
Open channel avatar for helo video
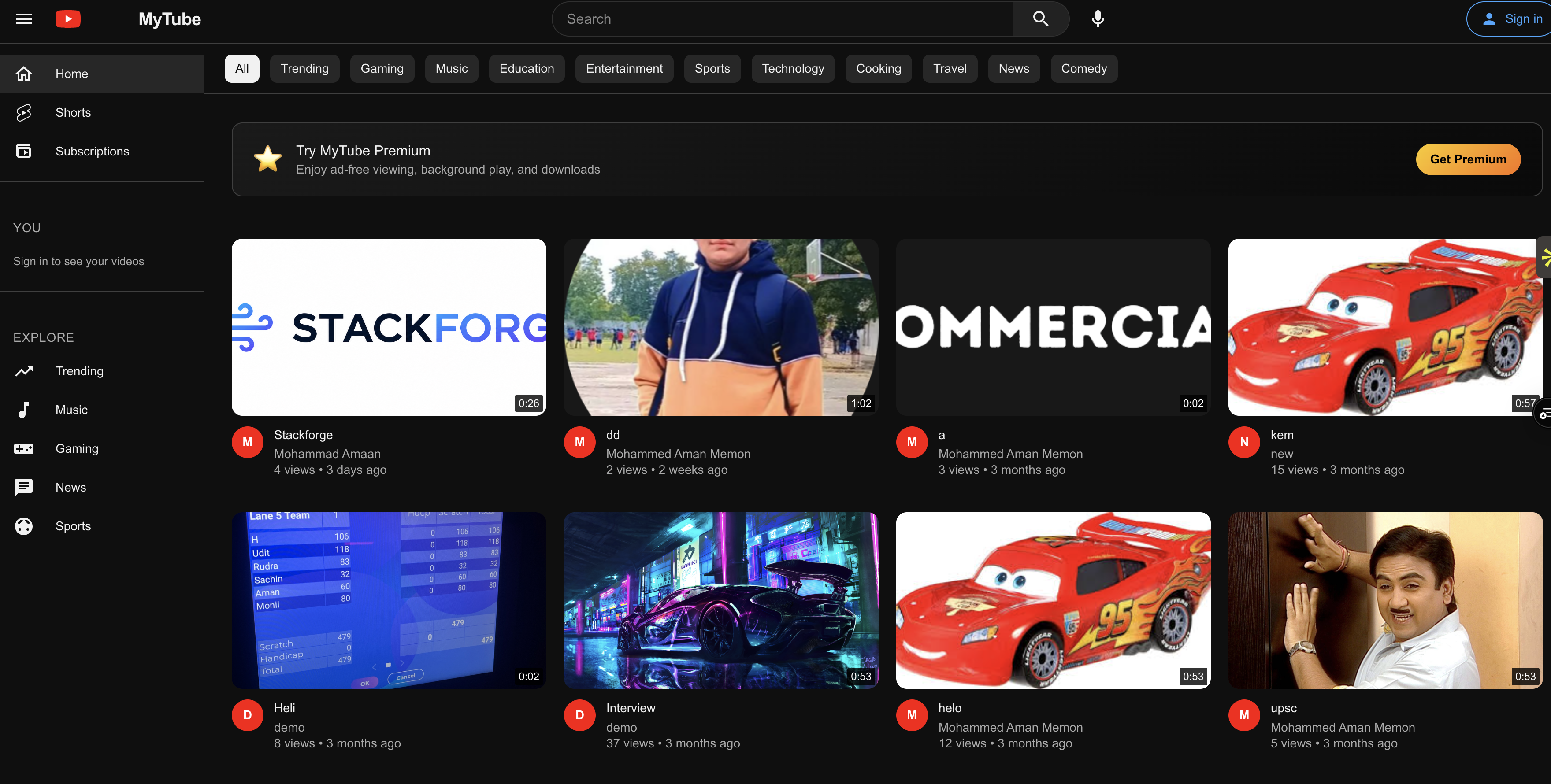pos(912,715)
